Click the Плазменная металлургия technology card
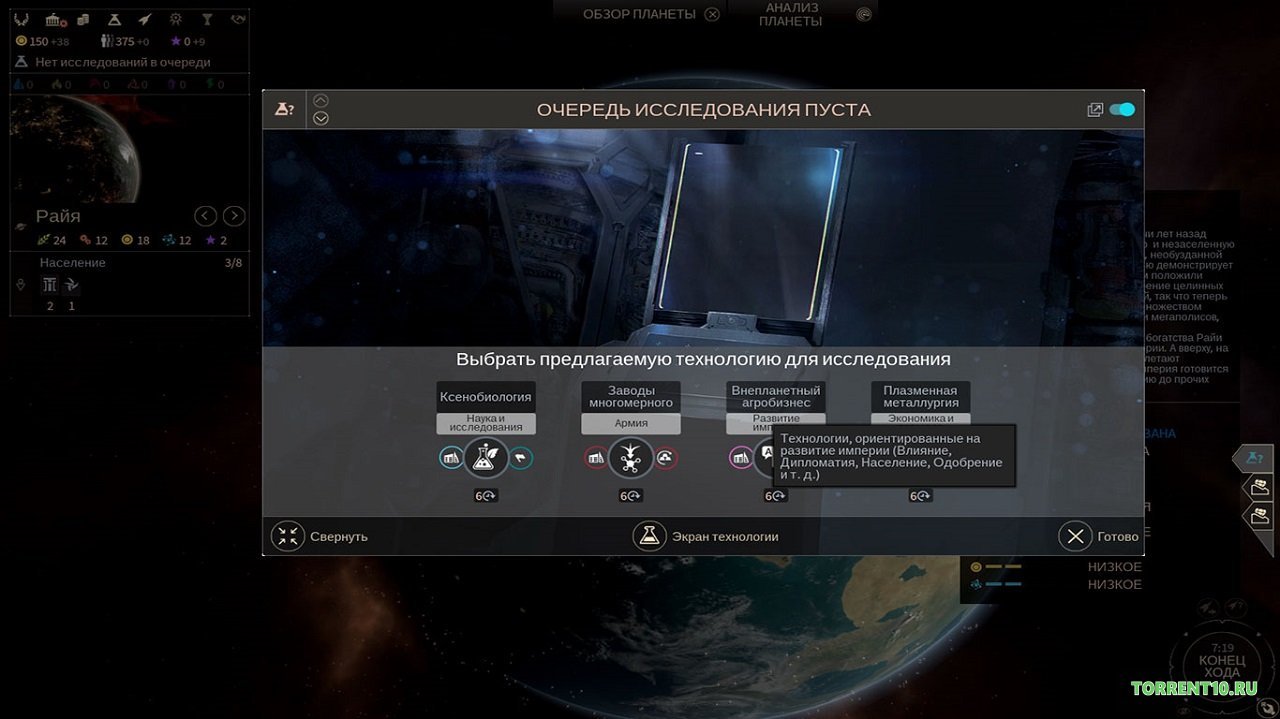Viewport: 1280px width, 719px height. pyautogui.click(x=920, y=397)
